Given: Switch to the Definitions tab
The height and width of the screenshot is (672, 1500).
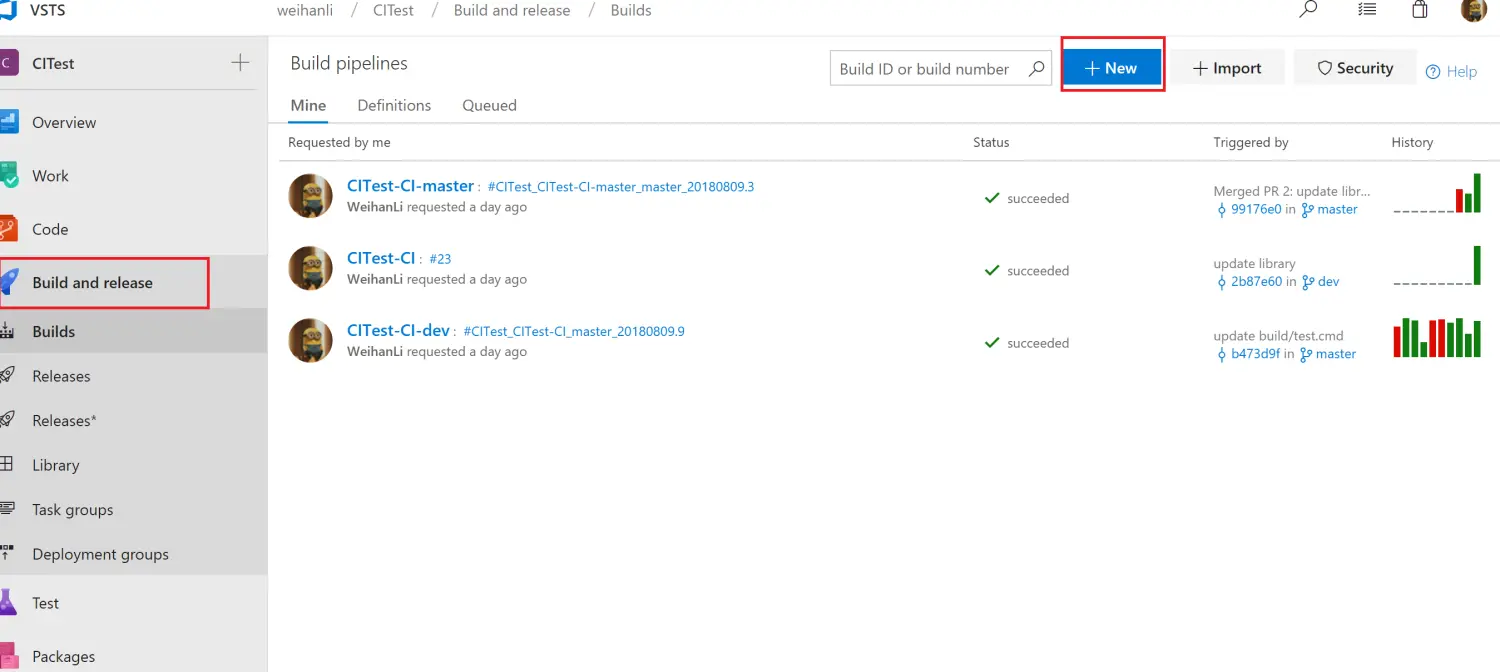Looking at the screenshot, I should [394, 105].
